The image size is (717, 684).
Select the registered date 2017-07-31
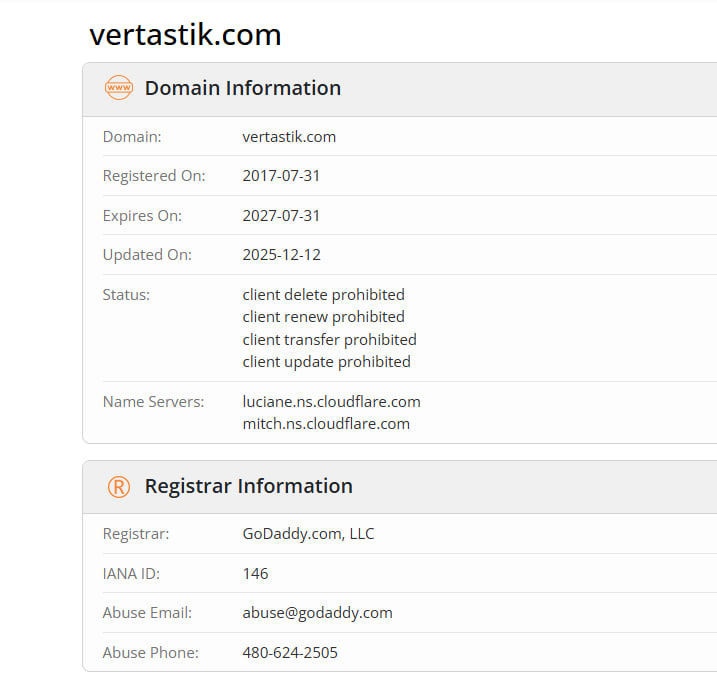tap(281, 176)
